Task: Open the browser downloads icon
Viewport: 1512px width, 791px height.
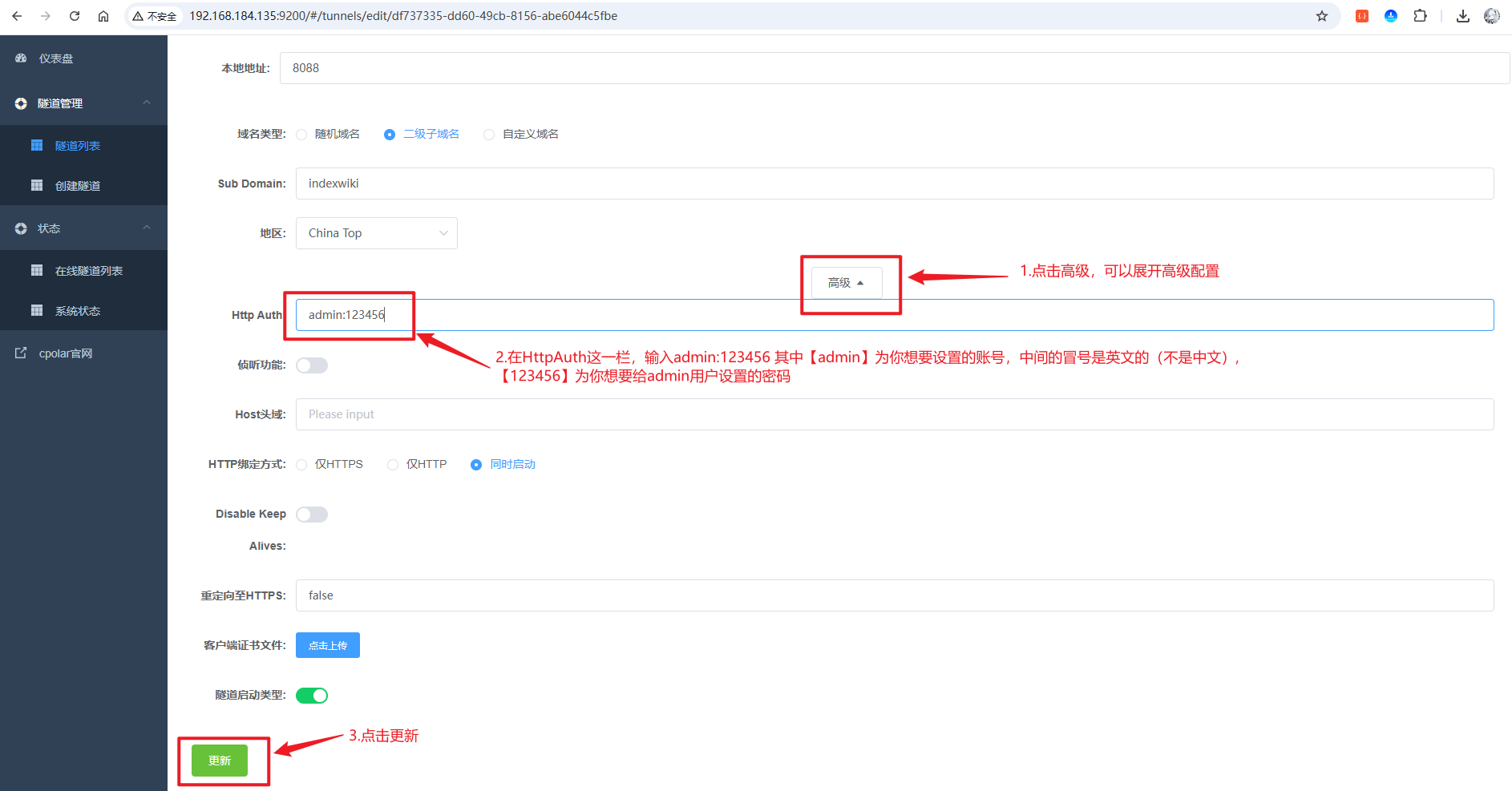Action: (1463, 16)
